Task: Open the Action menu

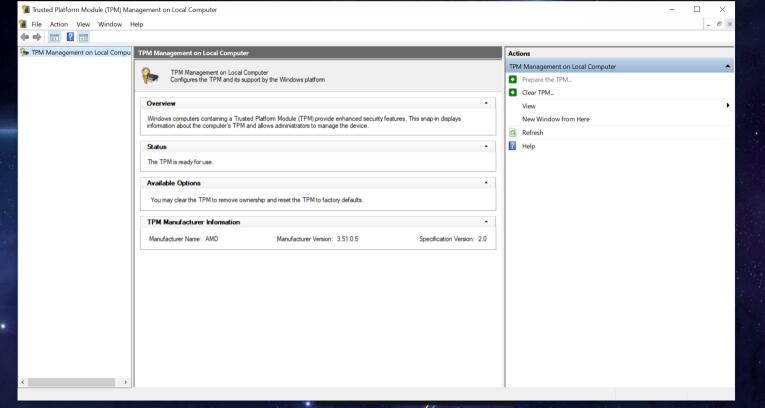Action: [x=59, y=24]
